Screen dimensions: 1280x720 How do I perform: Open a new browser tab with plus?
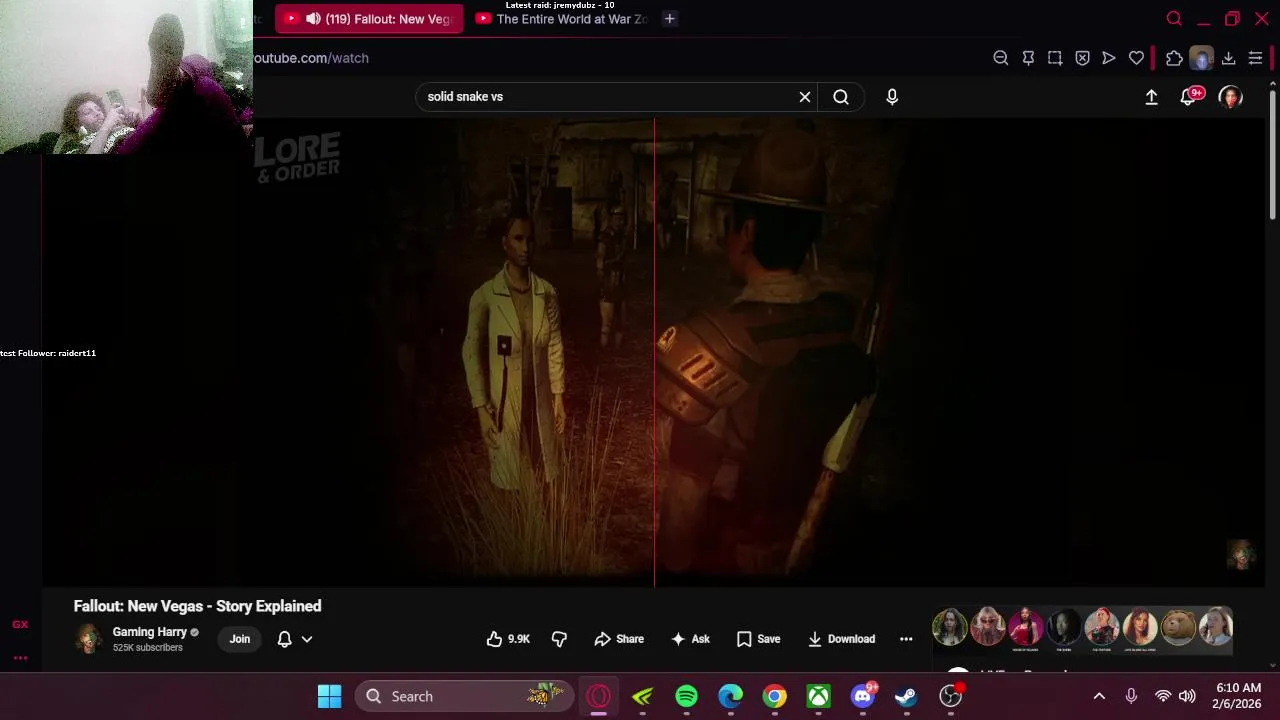tap(670, 18)
